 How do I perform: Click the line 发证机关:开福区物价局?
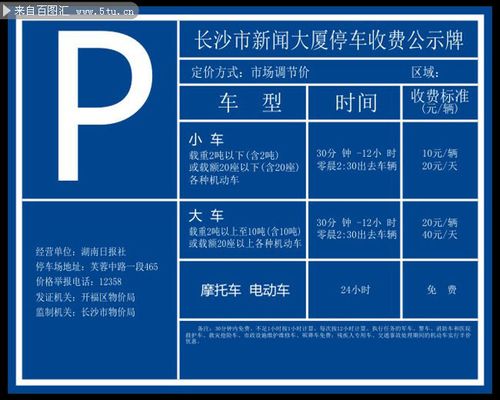[x=85, y=297]
